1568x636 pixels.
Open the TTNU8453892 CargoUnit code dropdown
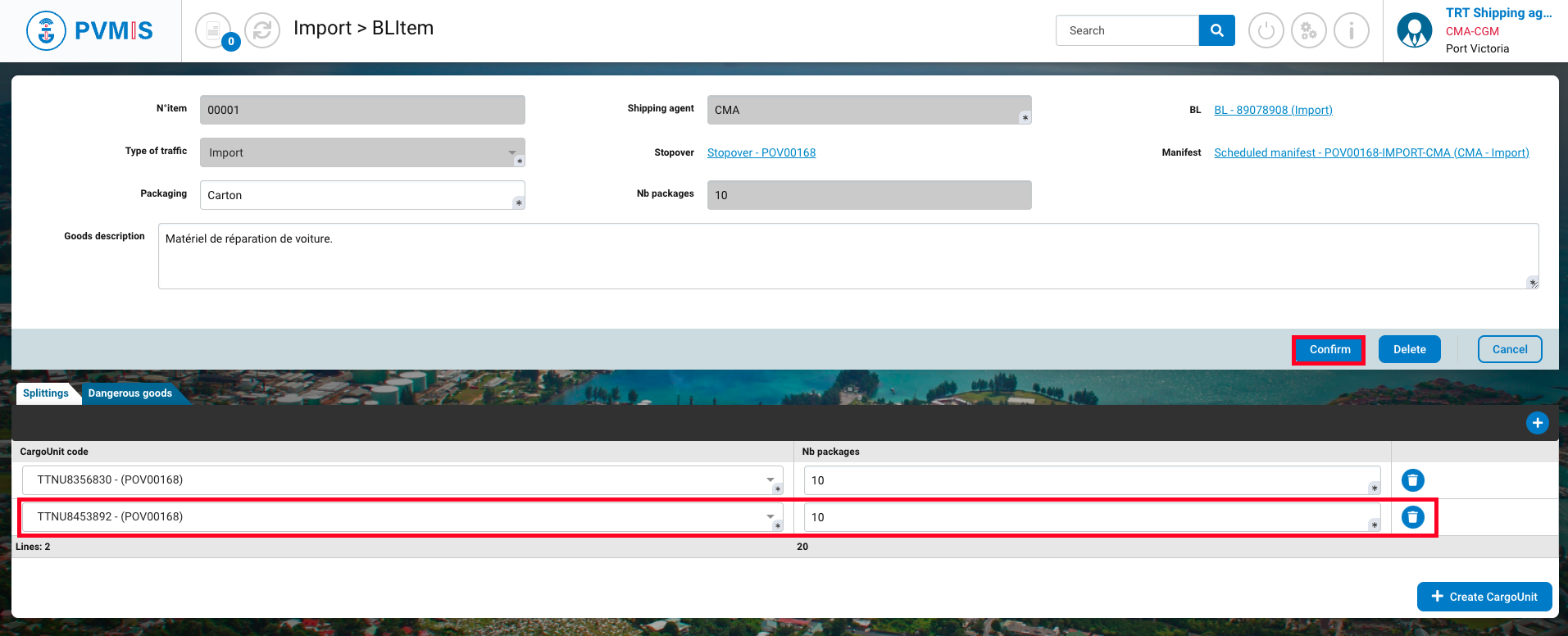tap(770, 516)
